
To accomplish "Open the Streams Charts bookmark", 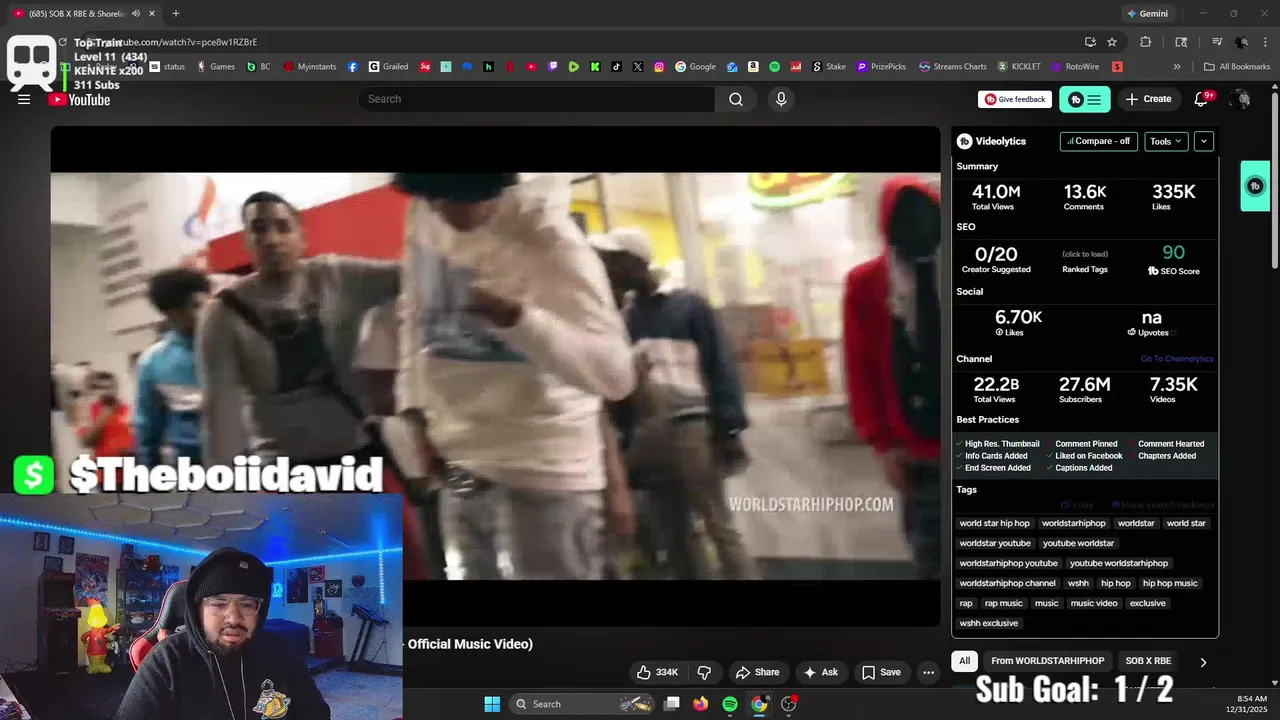I will [952, 67].
